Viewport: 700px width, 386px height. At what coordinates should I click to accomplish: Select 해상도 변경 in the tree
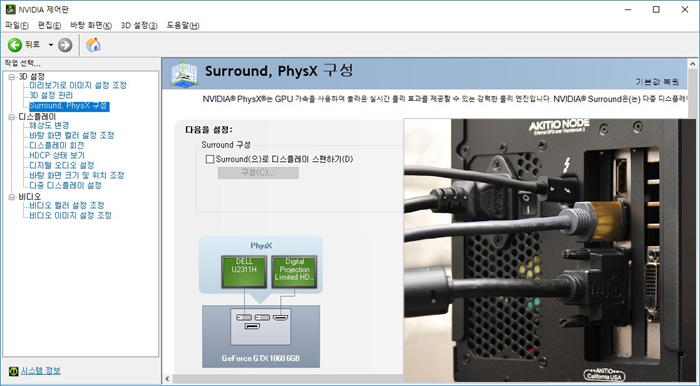(x=49, y=125)
